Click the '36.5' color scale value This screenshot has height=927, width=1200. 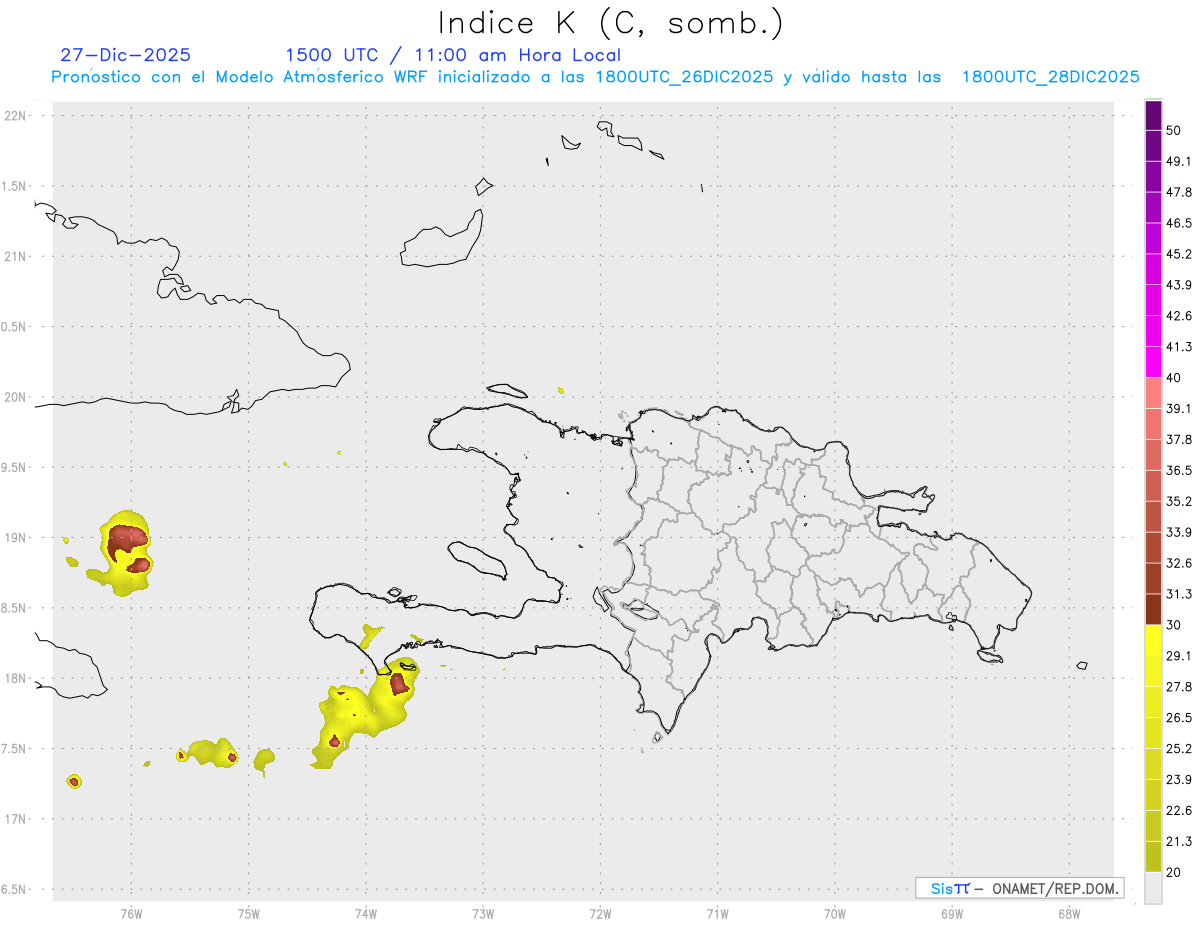click(1179, 470)
